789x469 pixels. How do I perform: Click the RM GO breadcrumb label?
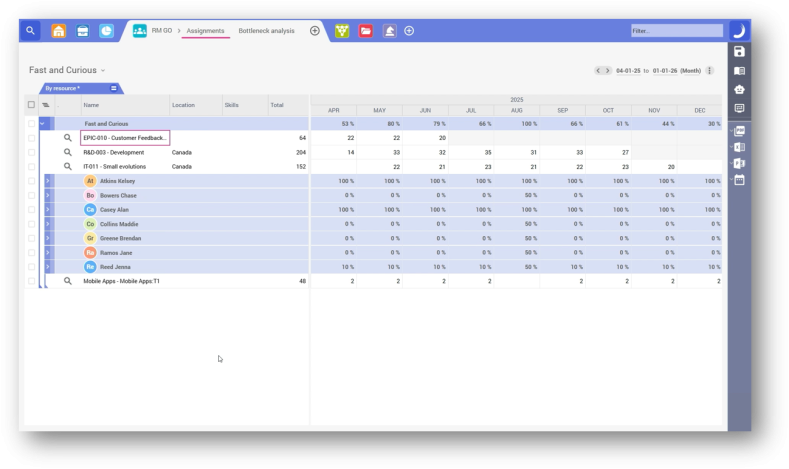(162, 31)
